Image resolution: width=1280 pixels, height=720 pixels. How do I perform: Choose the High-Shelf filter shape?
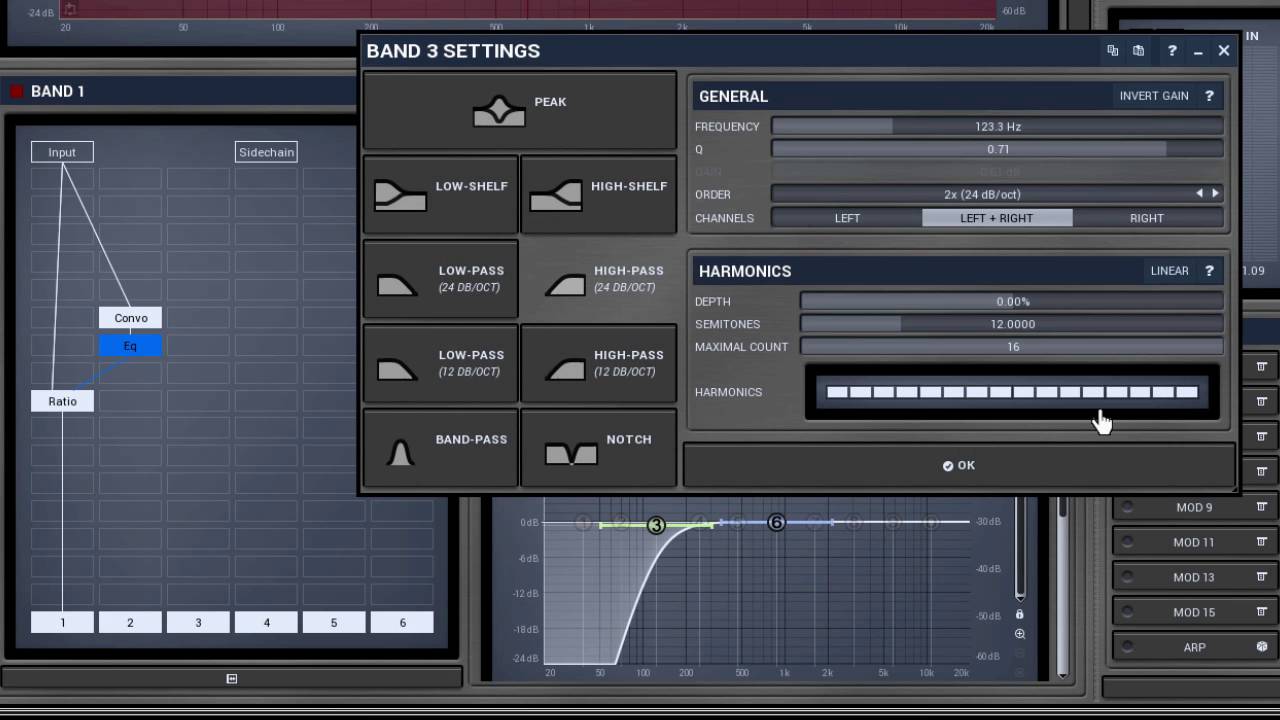(598, 195)
